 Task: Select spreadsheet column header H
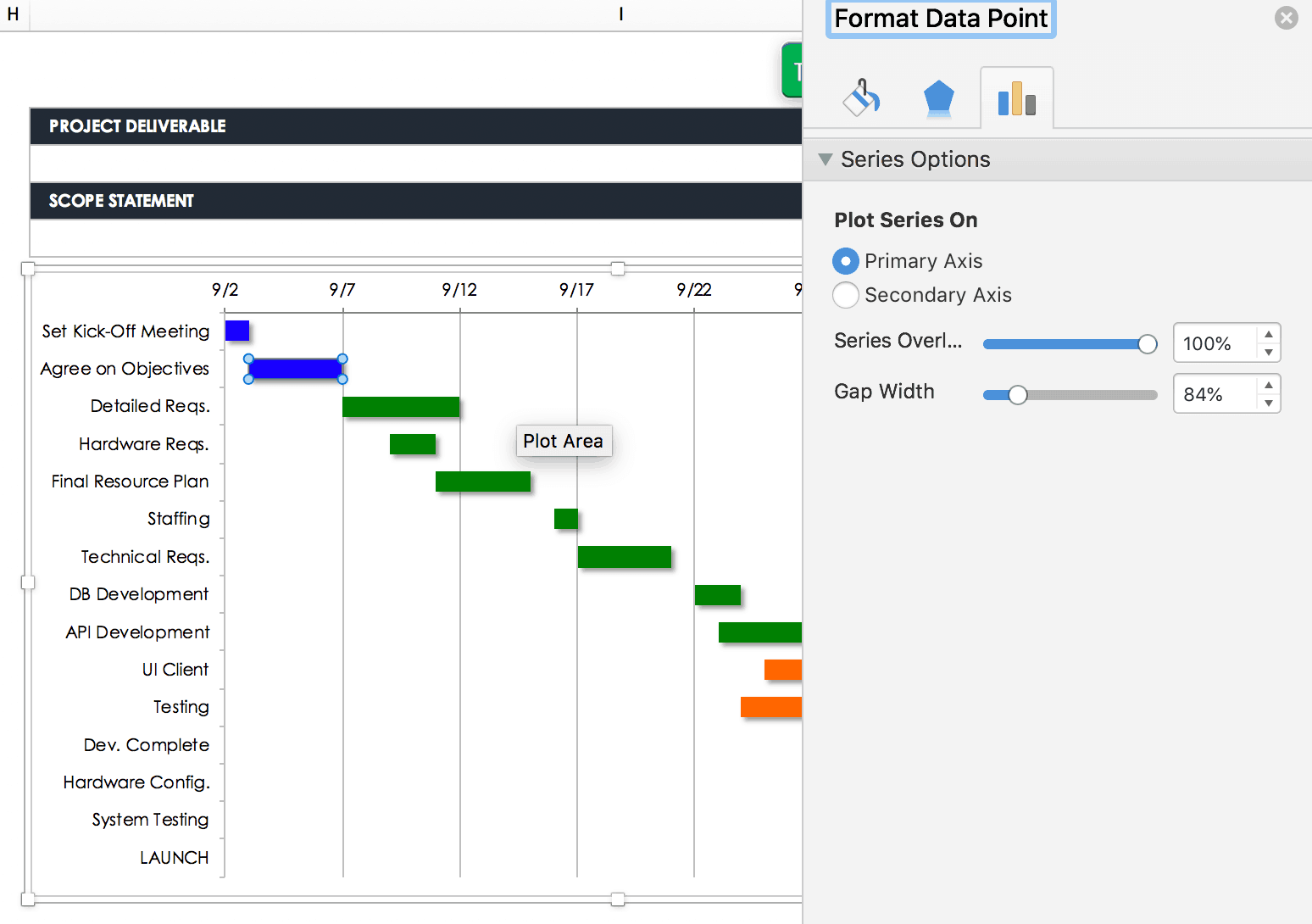[14, 14]
